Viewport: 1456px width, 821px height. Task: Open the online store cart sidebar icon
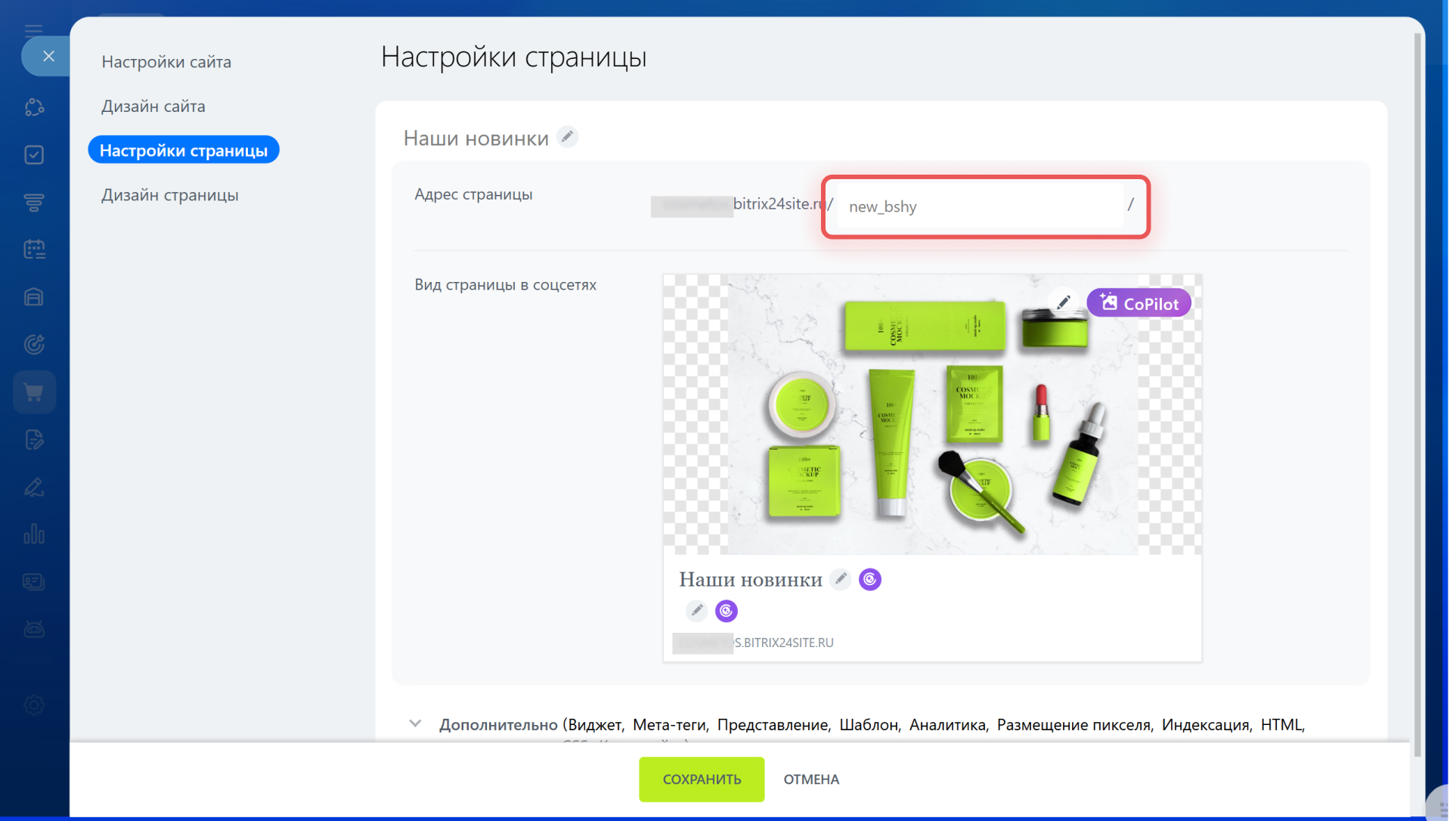tap(34, 392)
